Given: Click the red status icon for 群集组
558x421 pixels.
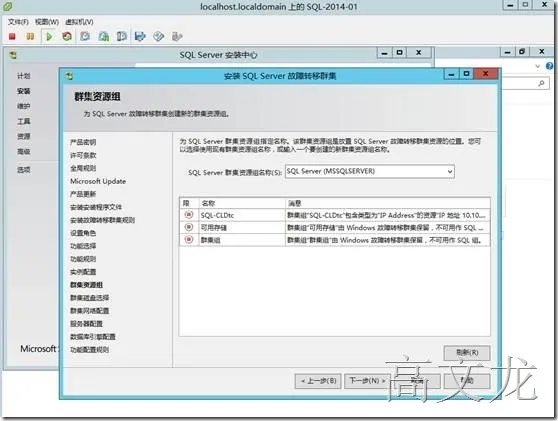Looking at the screenshot, I should (189, 240).
